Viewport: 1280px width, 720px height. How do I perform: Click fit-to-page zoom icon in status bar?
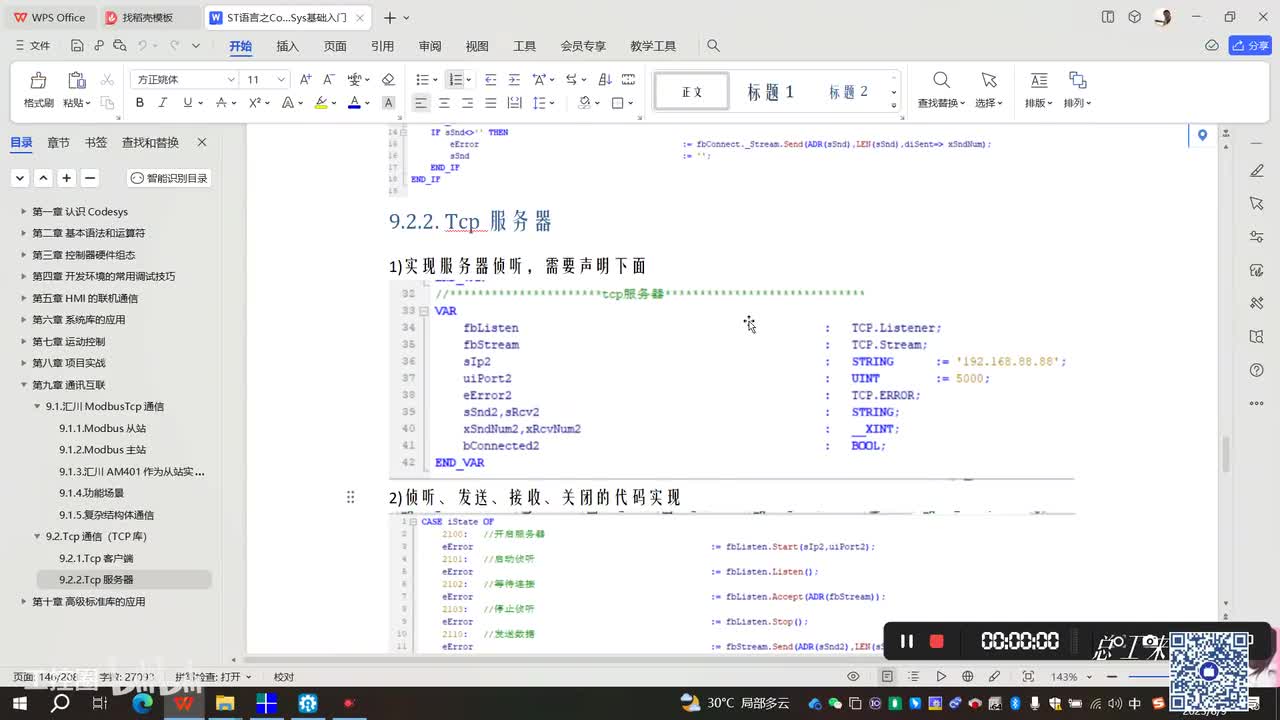point(1028,677)
